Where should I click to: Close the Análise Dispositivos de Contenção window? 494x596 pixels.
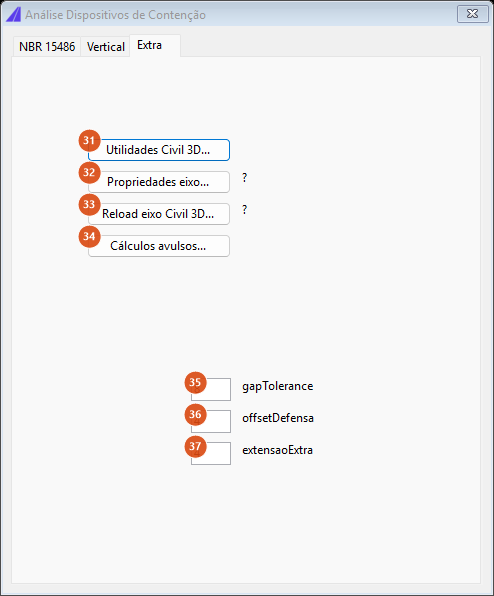pyautogui.click(x=472, y=14)
